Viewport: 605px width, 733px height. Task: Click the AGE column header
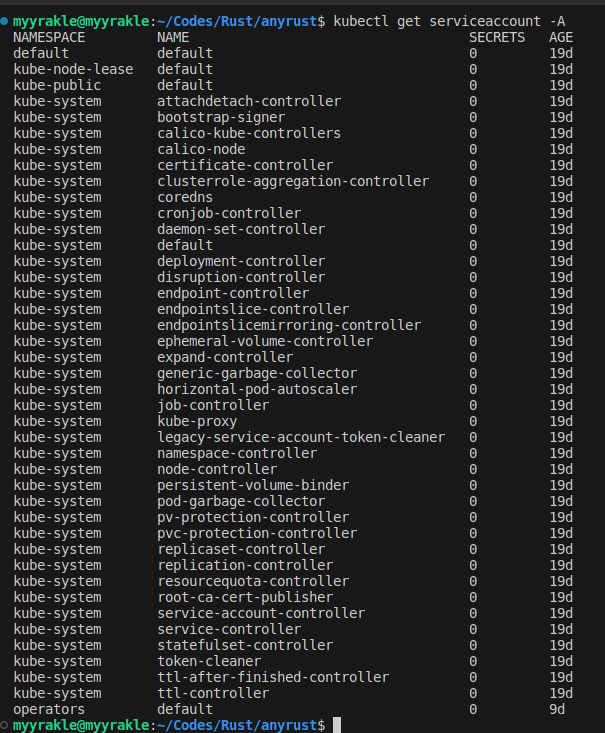click(561, 37)
